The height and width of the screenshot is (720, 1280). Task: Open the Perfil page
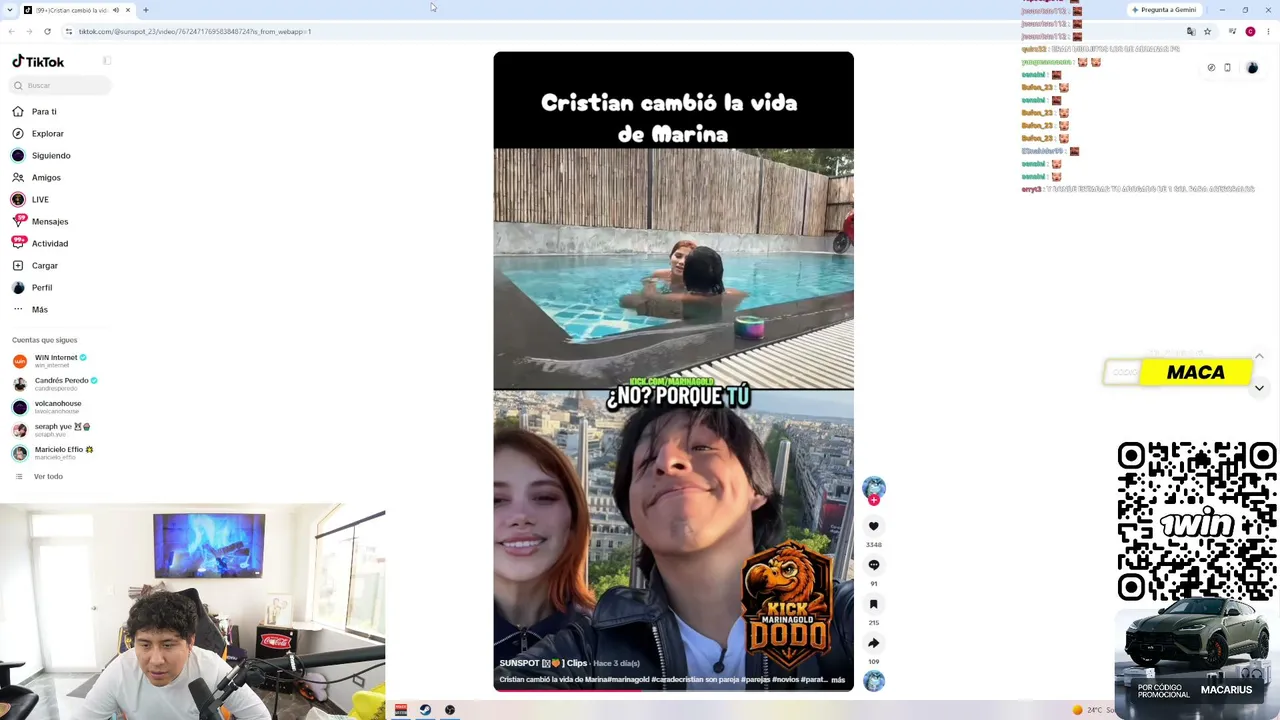42,287
